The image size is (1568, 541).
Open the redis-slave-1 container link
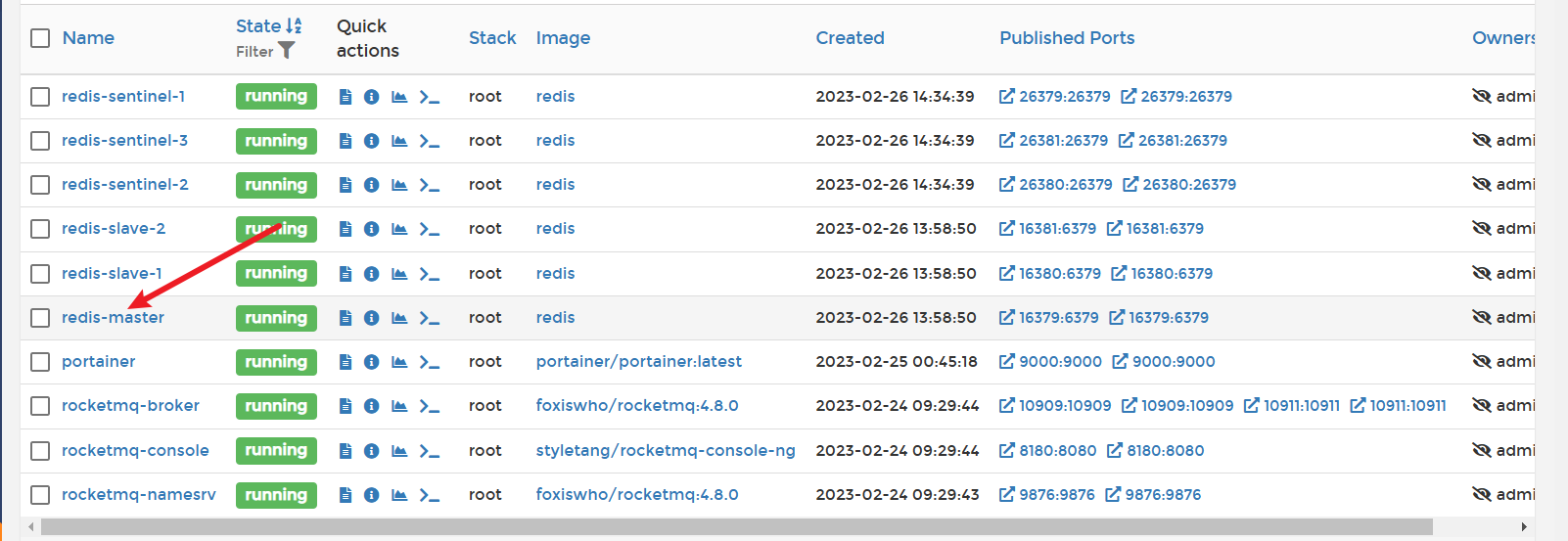(112, 274)
